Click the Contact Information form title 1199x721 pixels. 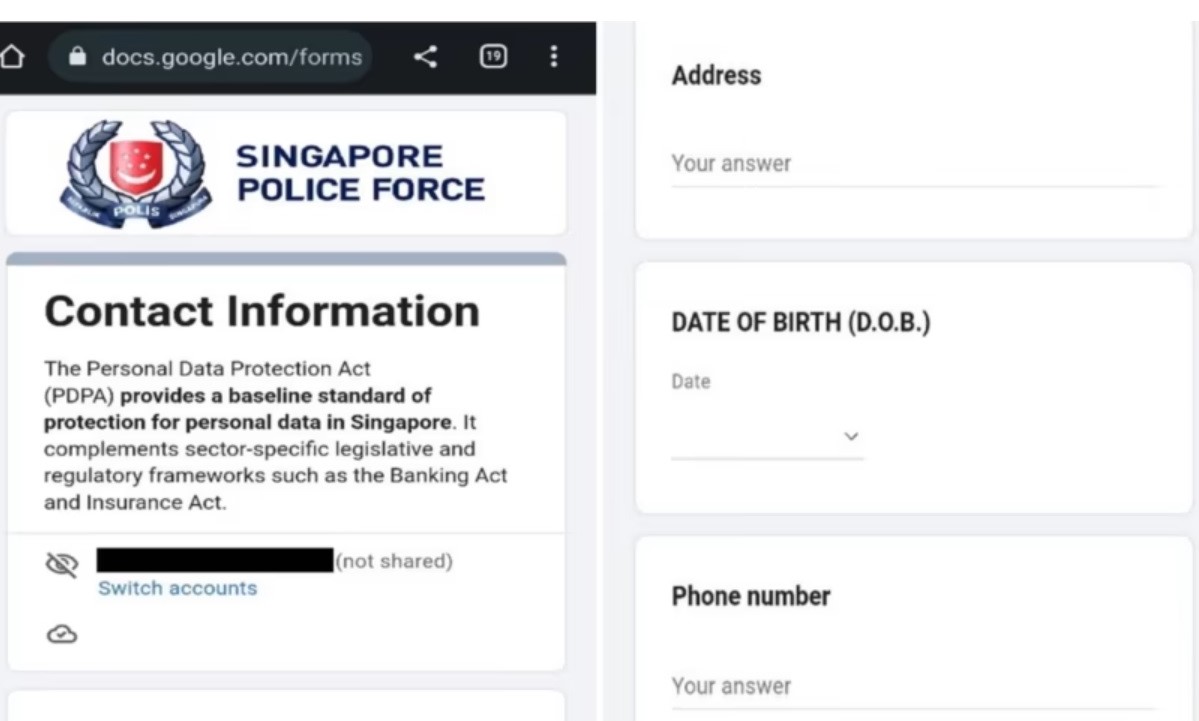[262, 311]
